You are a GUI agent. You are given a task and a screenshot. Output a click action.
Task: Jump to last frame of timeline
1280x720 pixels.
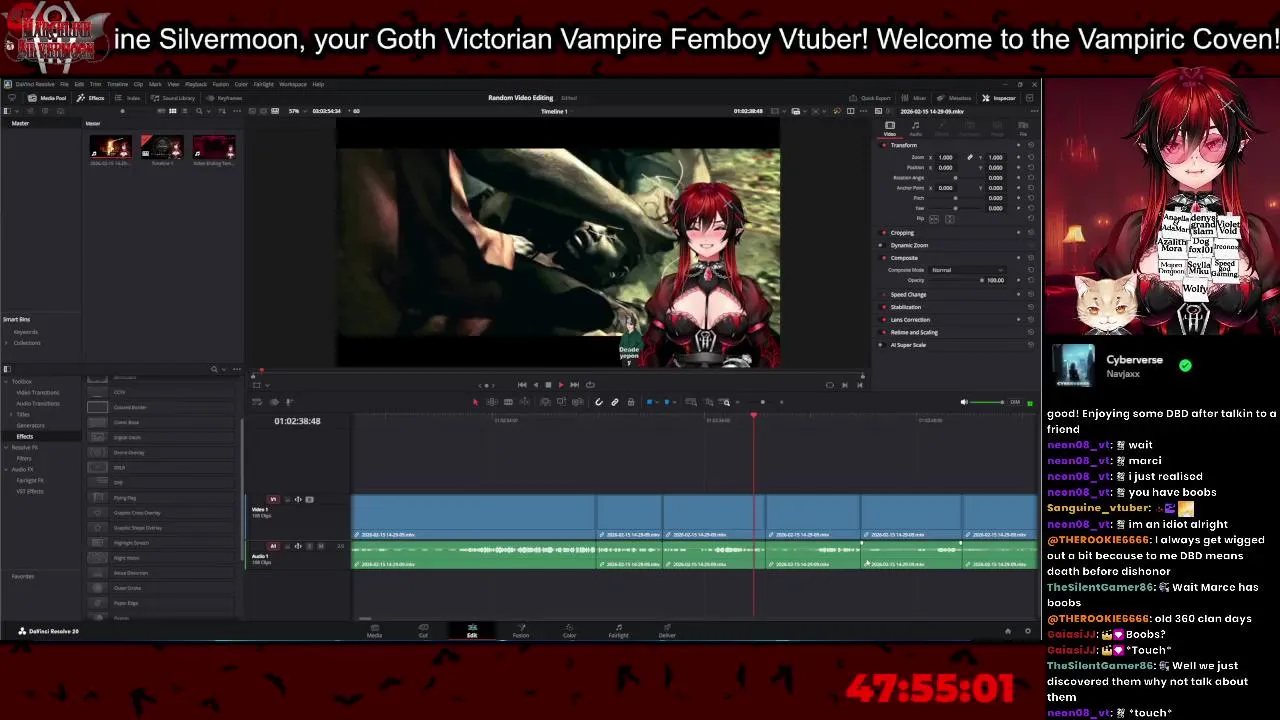(x=574, y=384)
